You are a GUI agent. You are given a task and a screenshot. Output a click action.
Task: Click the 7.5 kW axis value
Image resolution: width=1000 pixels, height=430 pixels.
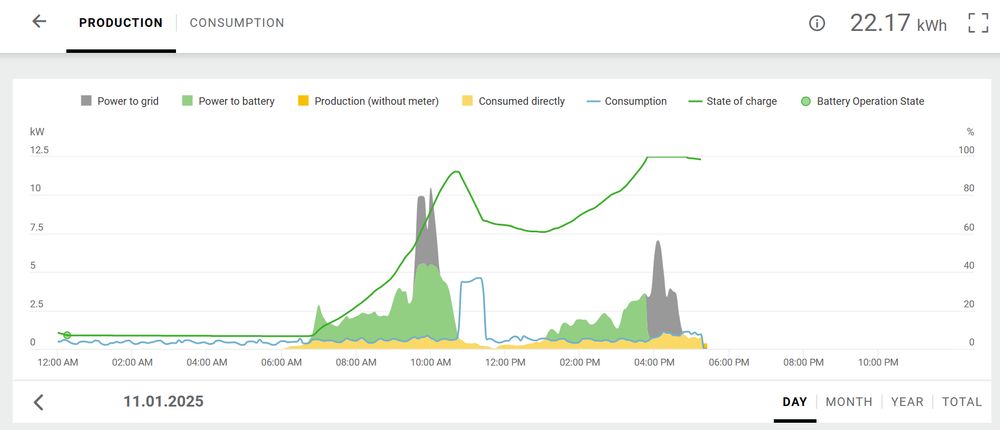[36, 228]
